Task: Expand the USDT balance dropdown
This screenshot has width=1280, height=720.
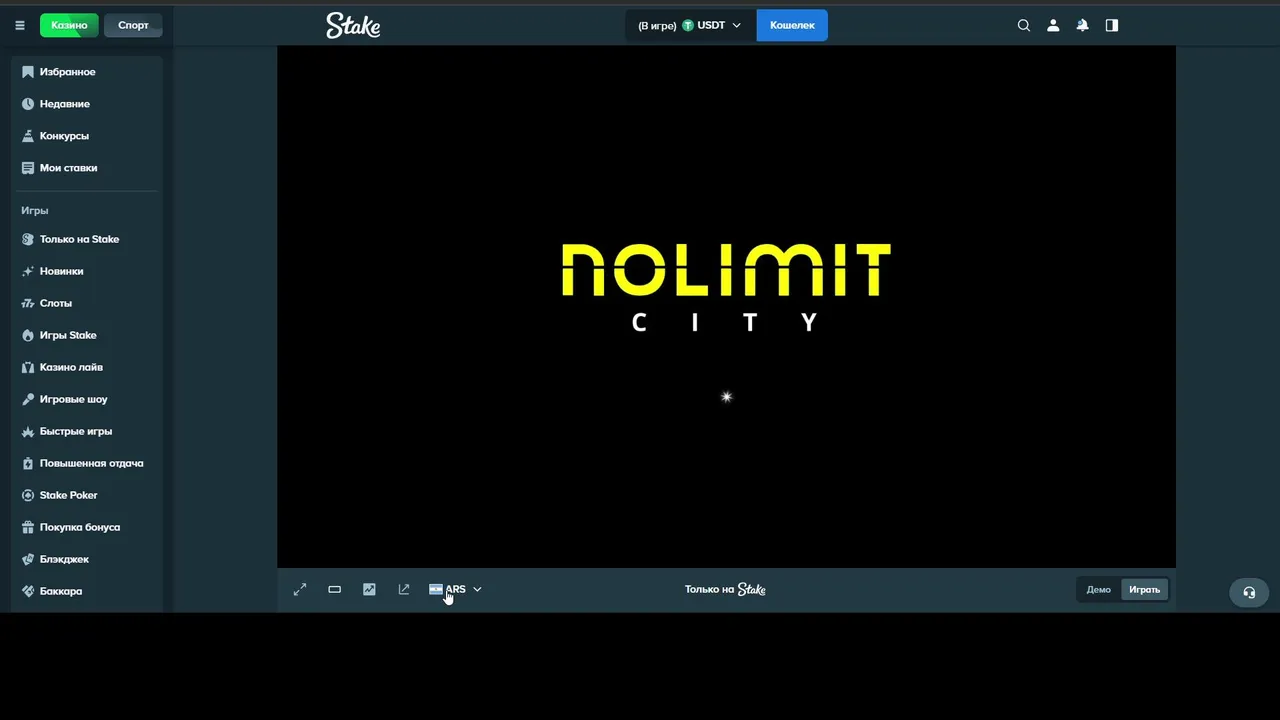Action: [x=690, y=26]
